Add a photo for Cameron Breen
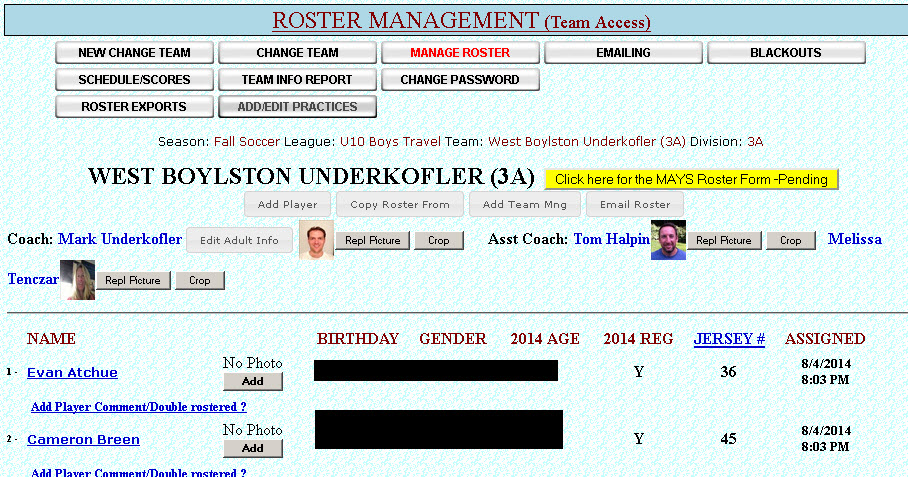This screenshot has width=908, height=477. 253,448
